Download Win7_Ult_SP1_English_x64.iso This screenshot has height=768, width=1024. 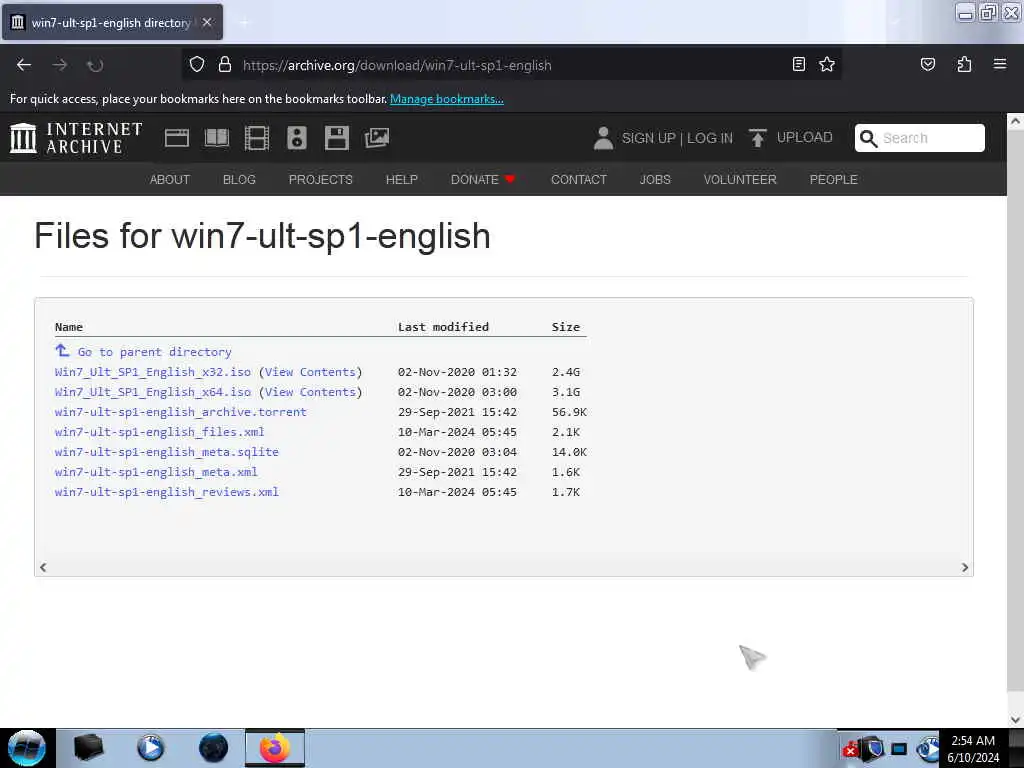[153, 392]
